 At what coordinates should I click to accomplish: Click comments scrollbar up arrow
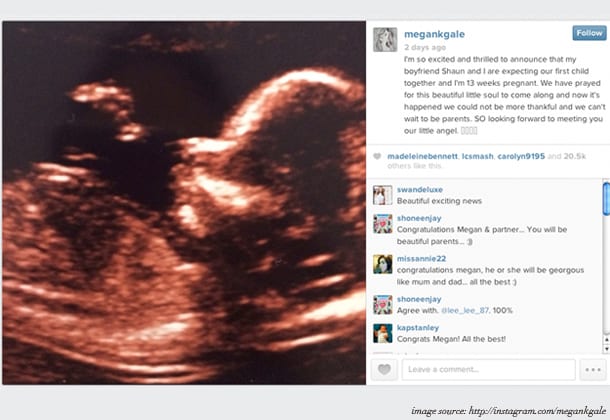[606, 340]
